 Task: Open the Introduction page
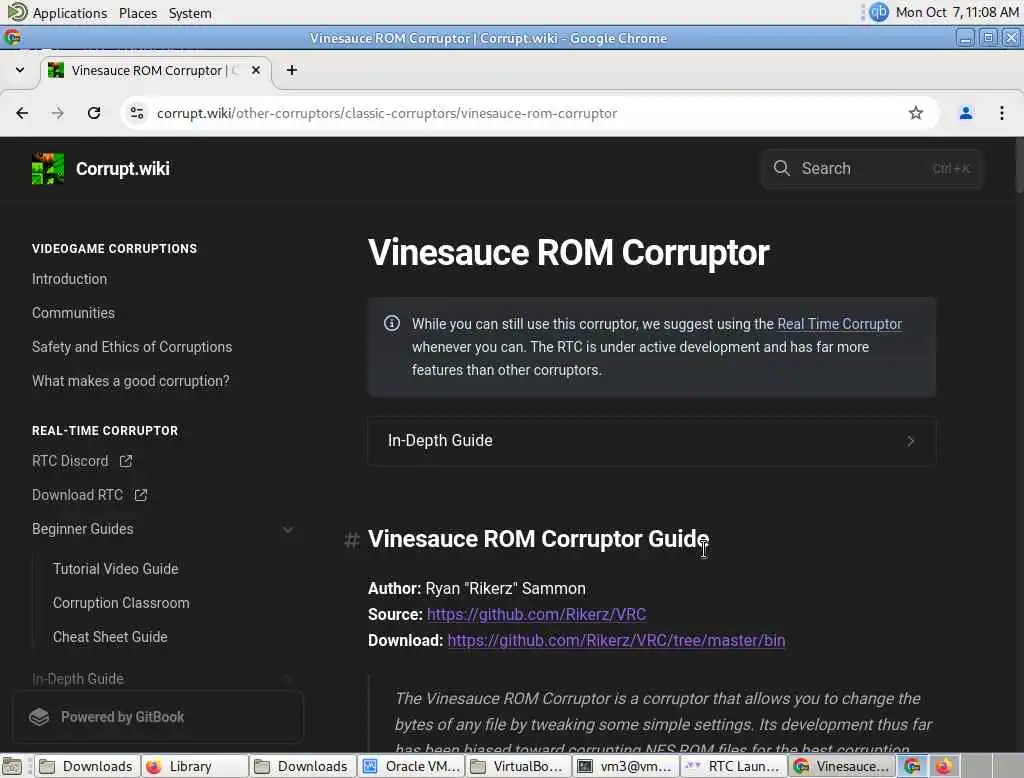click(69, 279)
